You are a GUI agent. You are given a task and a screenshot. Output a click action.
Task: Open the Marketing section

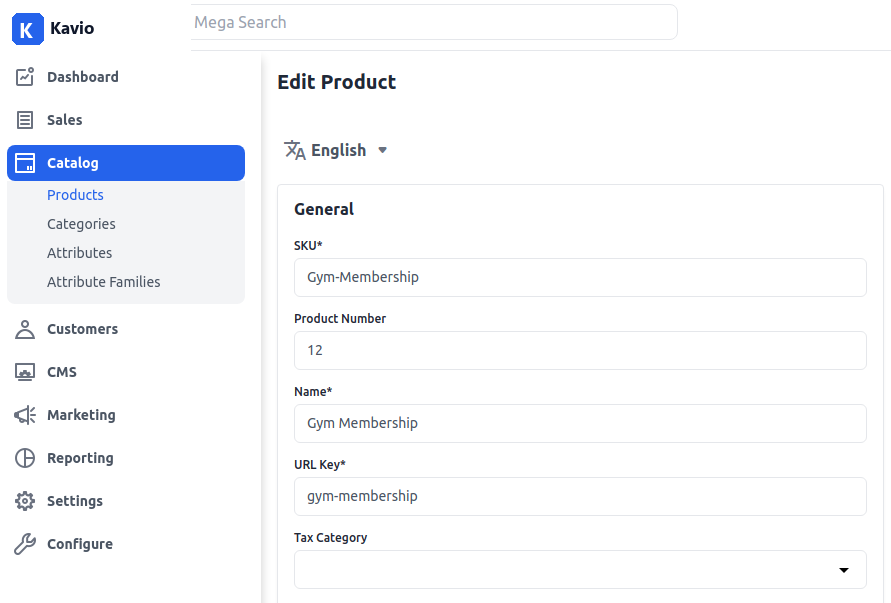coord(81,415)
